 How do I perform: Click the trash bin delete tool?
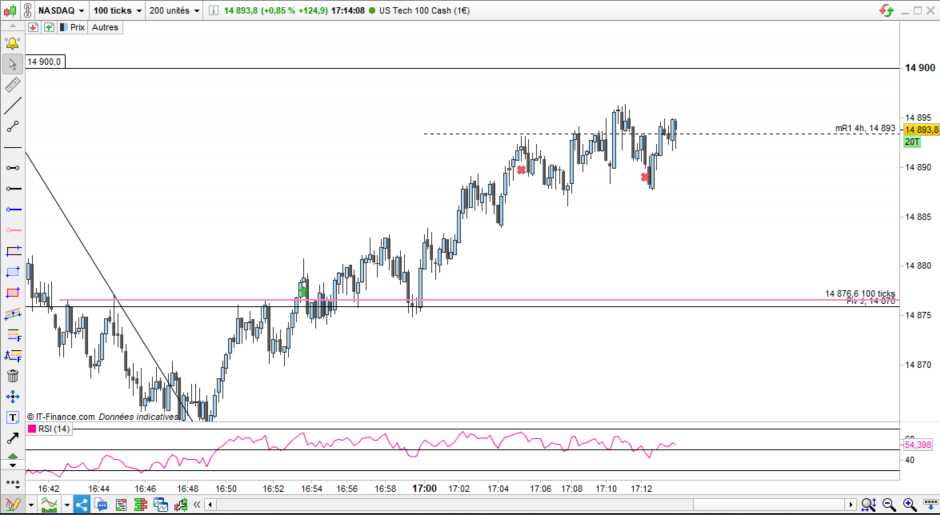[x=12, y=376]
